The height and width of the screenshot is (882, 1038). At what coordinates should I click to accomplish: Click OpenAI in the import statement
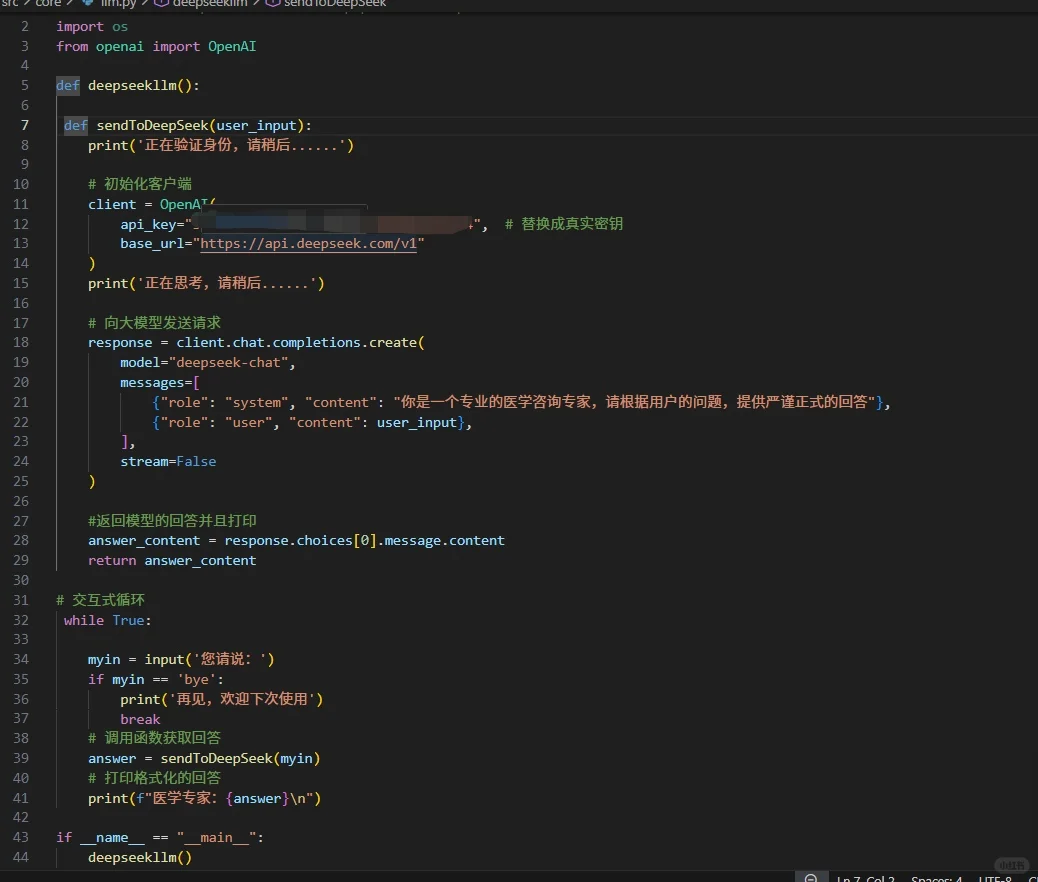[232, 46]
